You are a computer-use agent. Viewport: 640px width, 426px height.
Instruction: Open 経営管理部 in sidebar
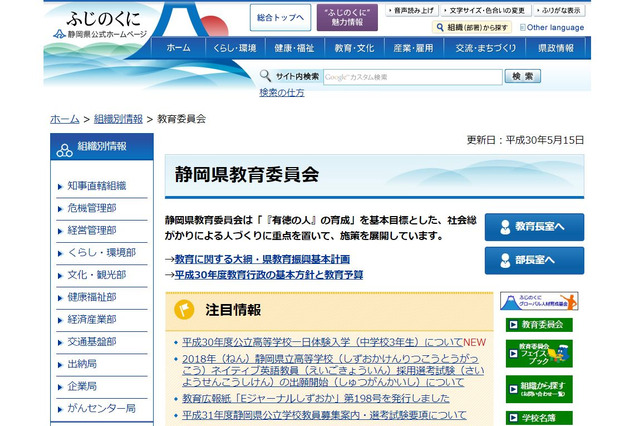92,231
